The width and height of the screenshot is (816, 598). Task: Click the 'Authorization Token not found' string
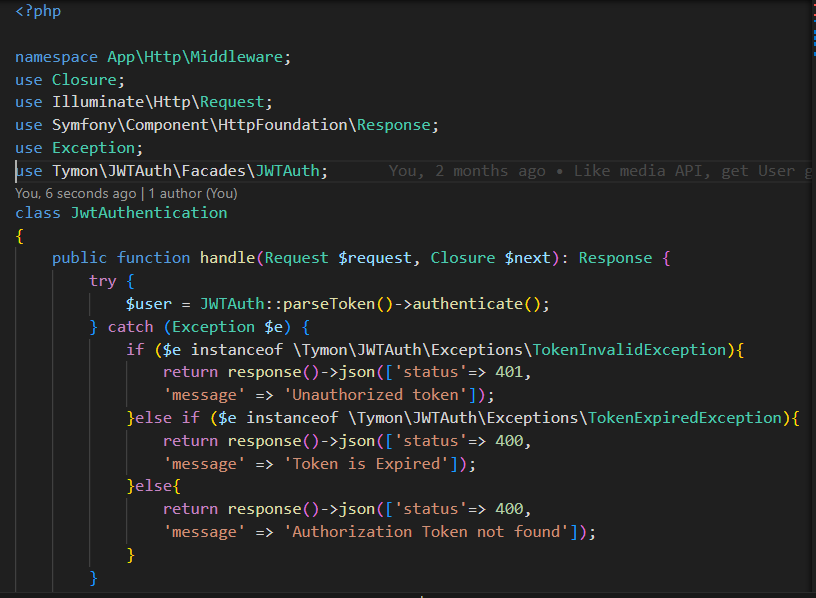(426, 532)
